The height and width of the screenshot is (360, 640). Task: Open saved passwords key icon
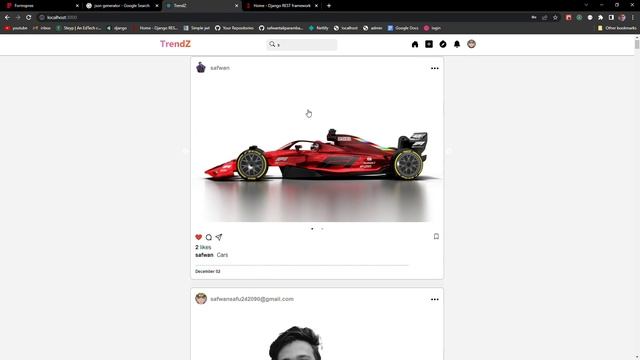point(534,18)
